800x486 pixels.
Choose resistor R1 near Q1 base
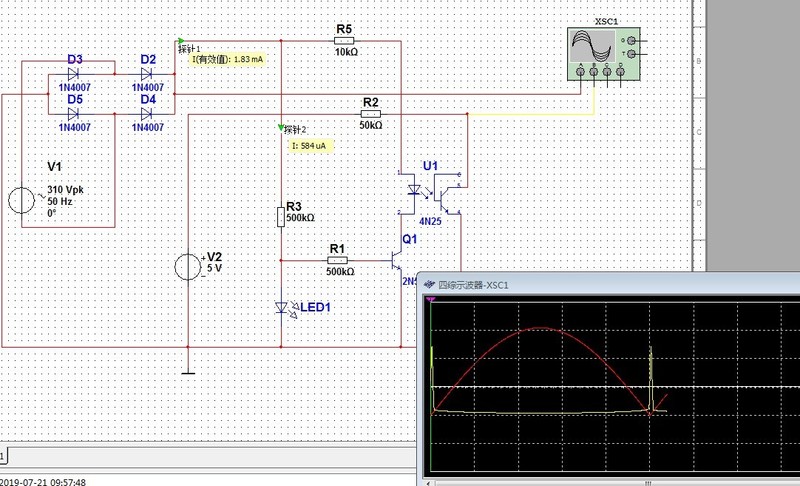point(337,260)
